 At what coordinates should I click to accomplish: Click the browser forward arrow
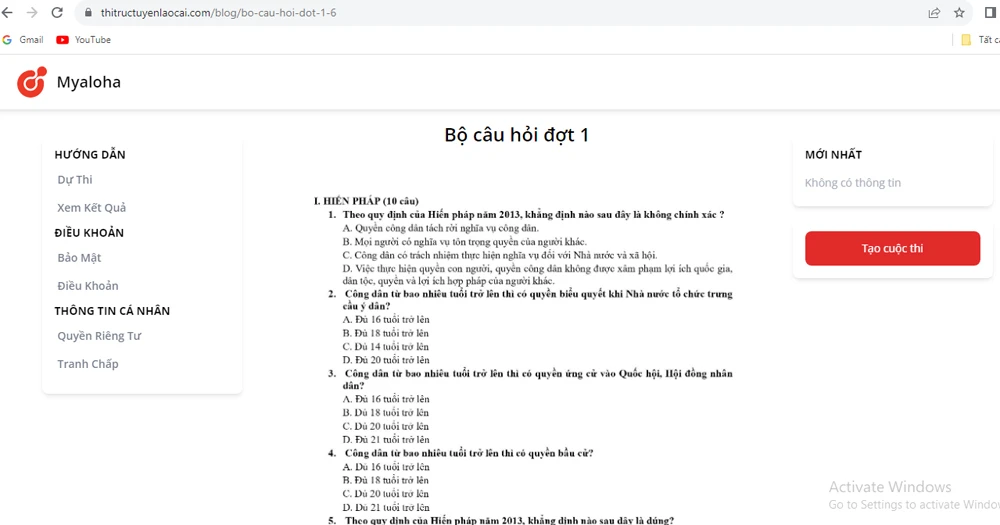point(32,13)
